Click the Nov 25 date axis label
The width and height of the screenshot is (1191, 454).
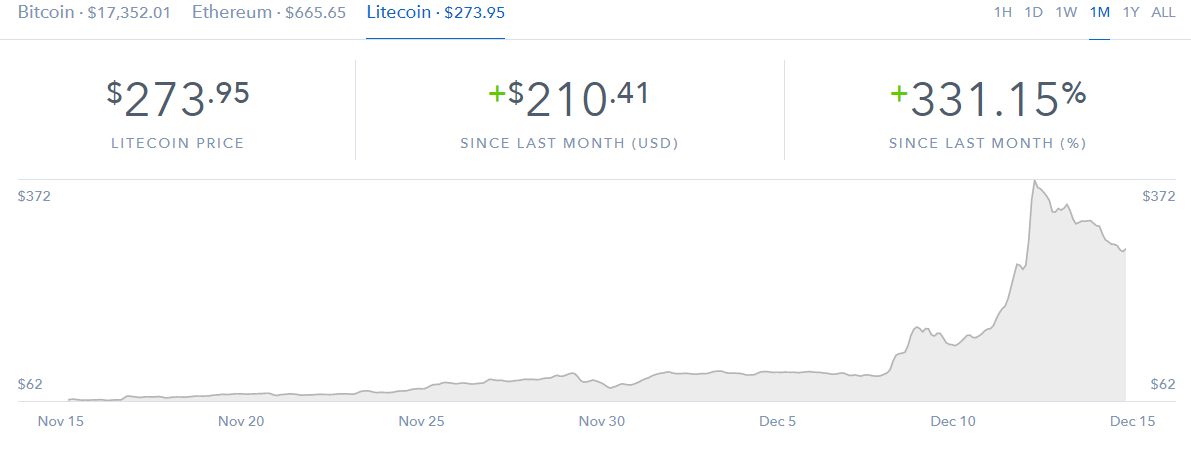click(422, 421)
